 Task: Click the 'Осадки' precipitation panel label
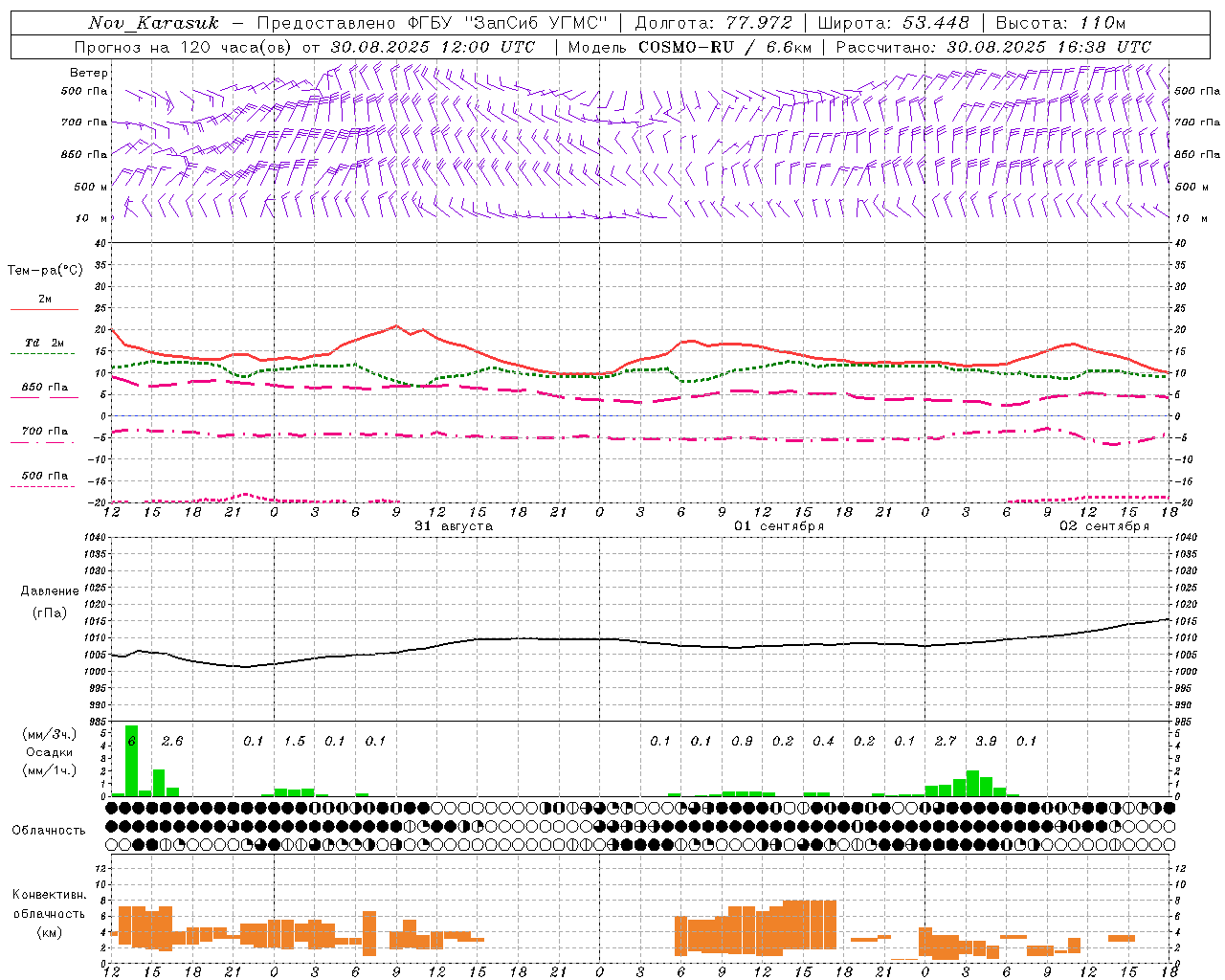(49, 752)
